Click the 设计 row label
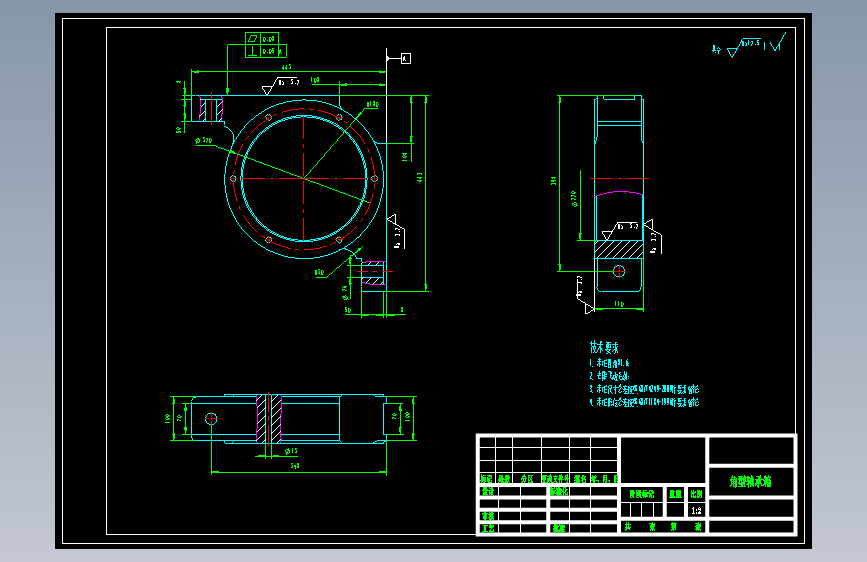 tap(488, 491)
